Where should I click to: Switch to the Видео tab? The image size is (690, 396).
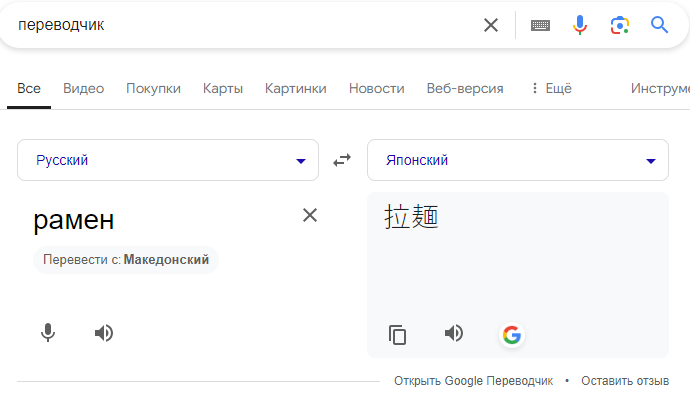83,88
